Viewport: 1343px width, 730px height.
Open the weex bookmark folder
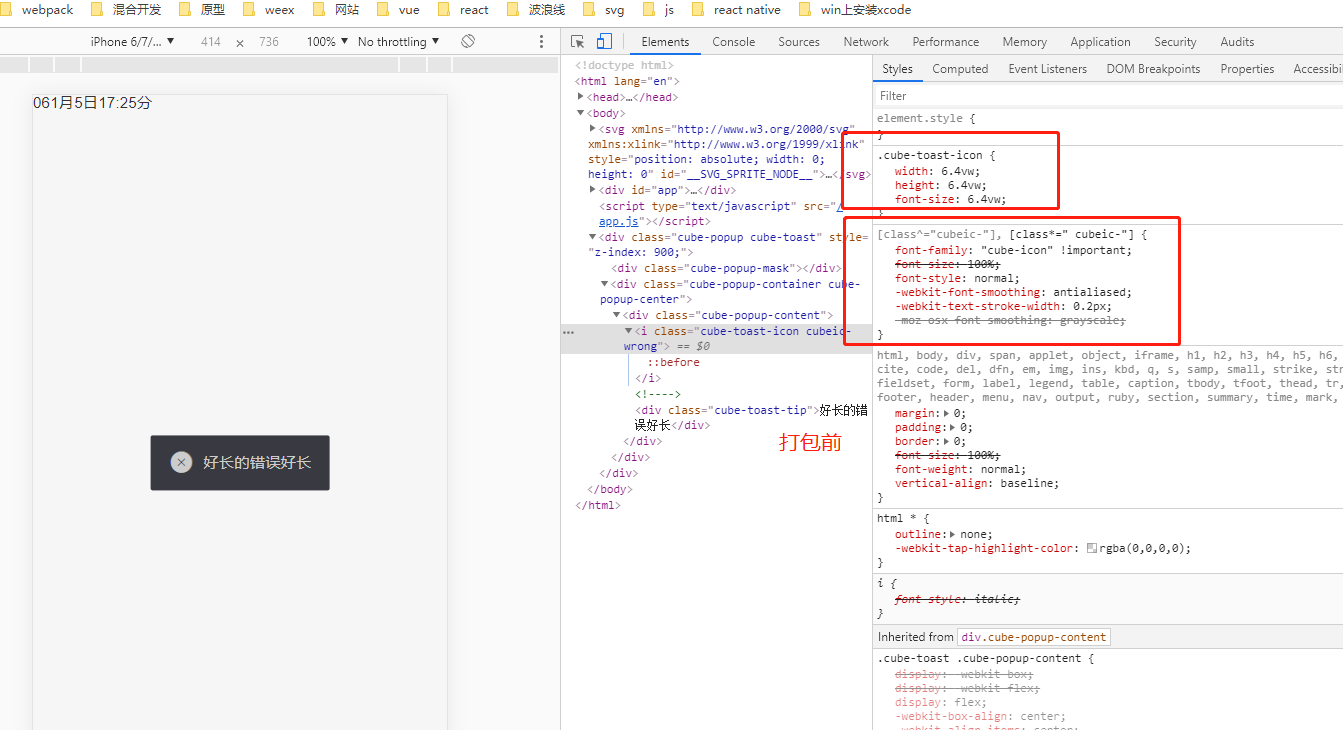tap(270, 10)
